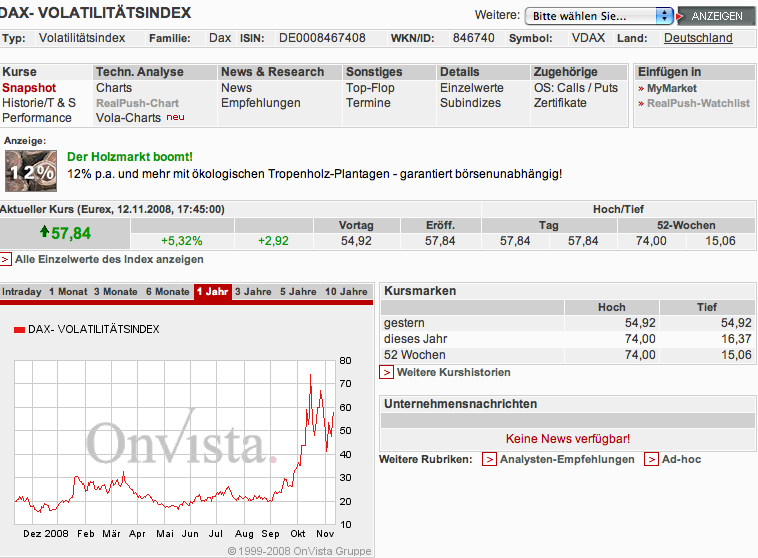Screen dimensions: 758x558
Task: Click 52-Wochen low value 15,06 in price bar
Action: 720,241
